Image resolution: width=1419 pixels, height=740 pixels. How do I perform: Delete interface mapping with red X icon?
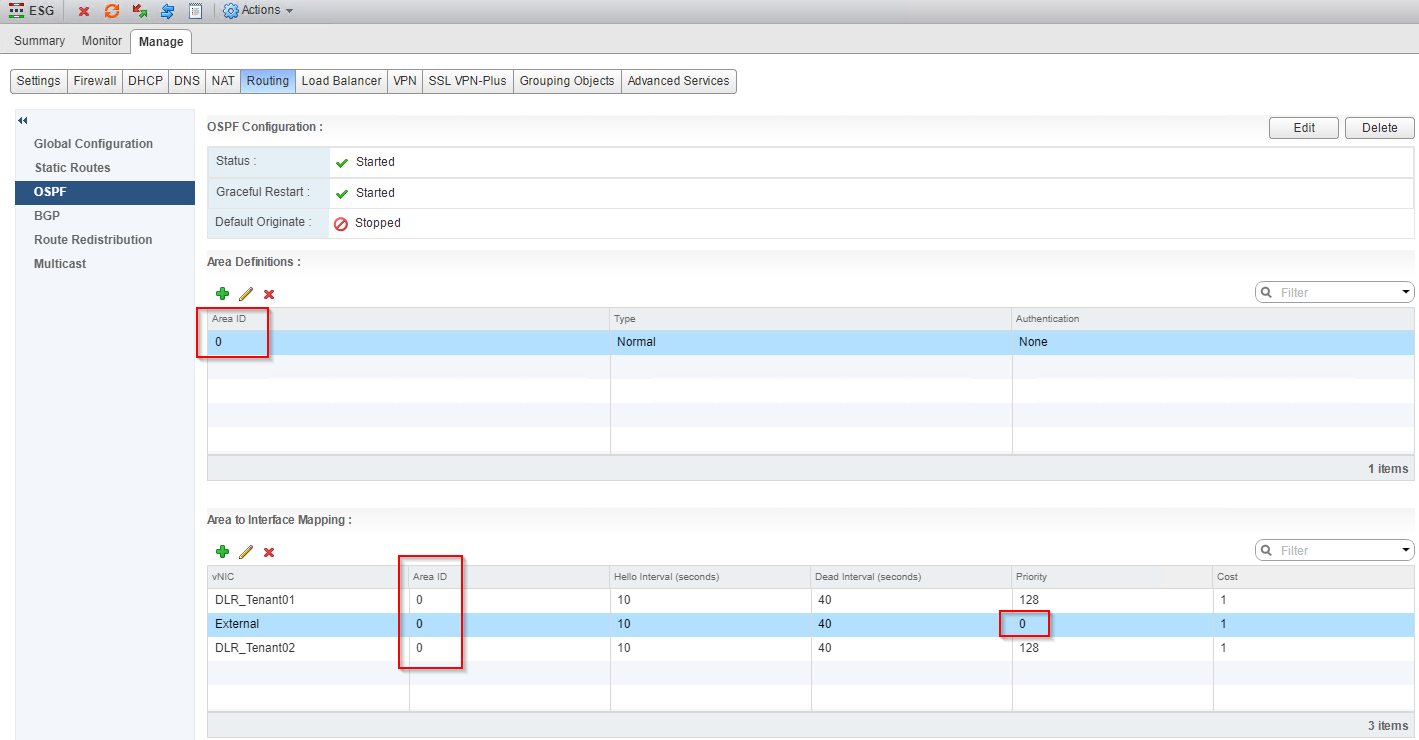point(269,552)
